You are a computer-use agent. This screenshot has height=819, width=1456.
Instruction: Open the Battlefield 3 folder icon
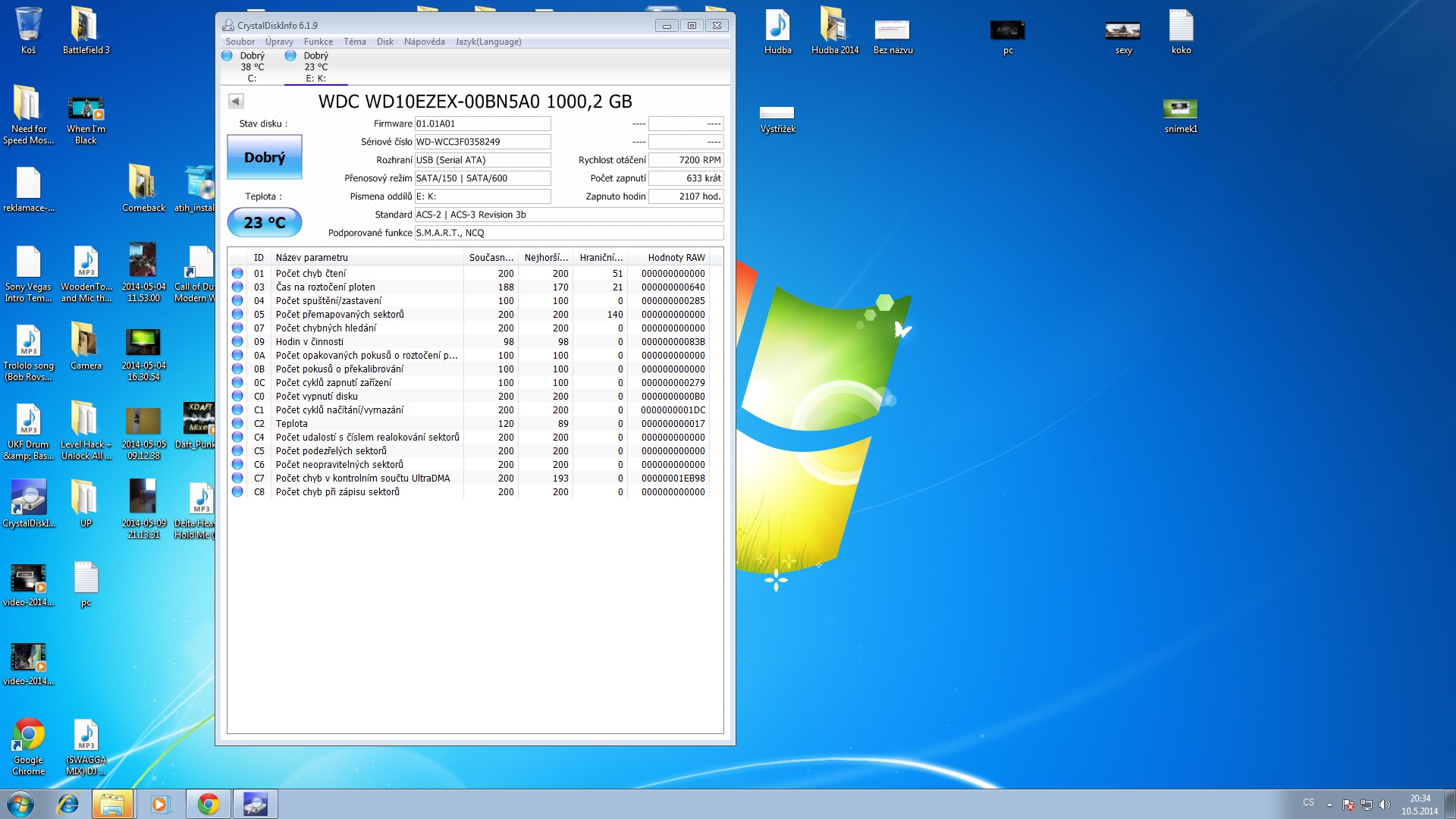[86, 30]
